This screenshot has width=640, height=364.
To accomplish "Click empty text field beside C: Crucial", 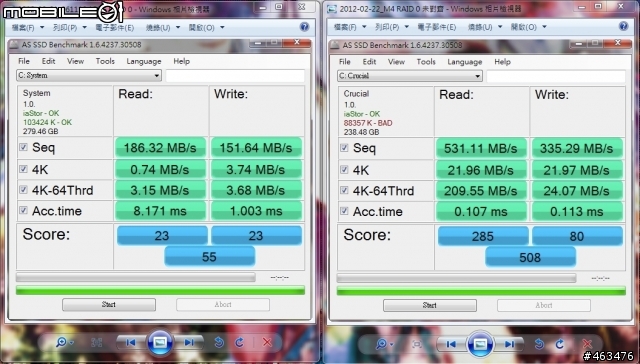I will (x=556, y=76).
